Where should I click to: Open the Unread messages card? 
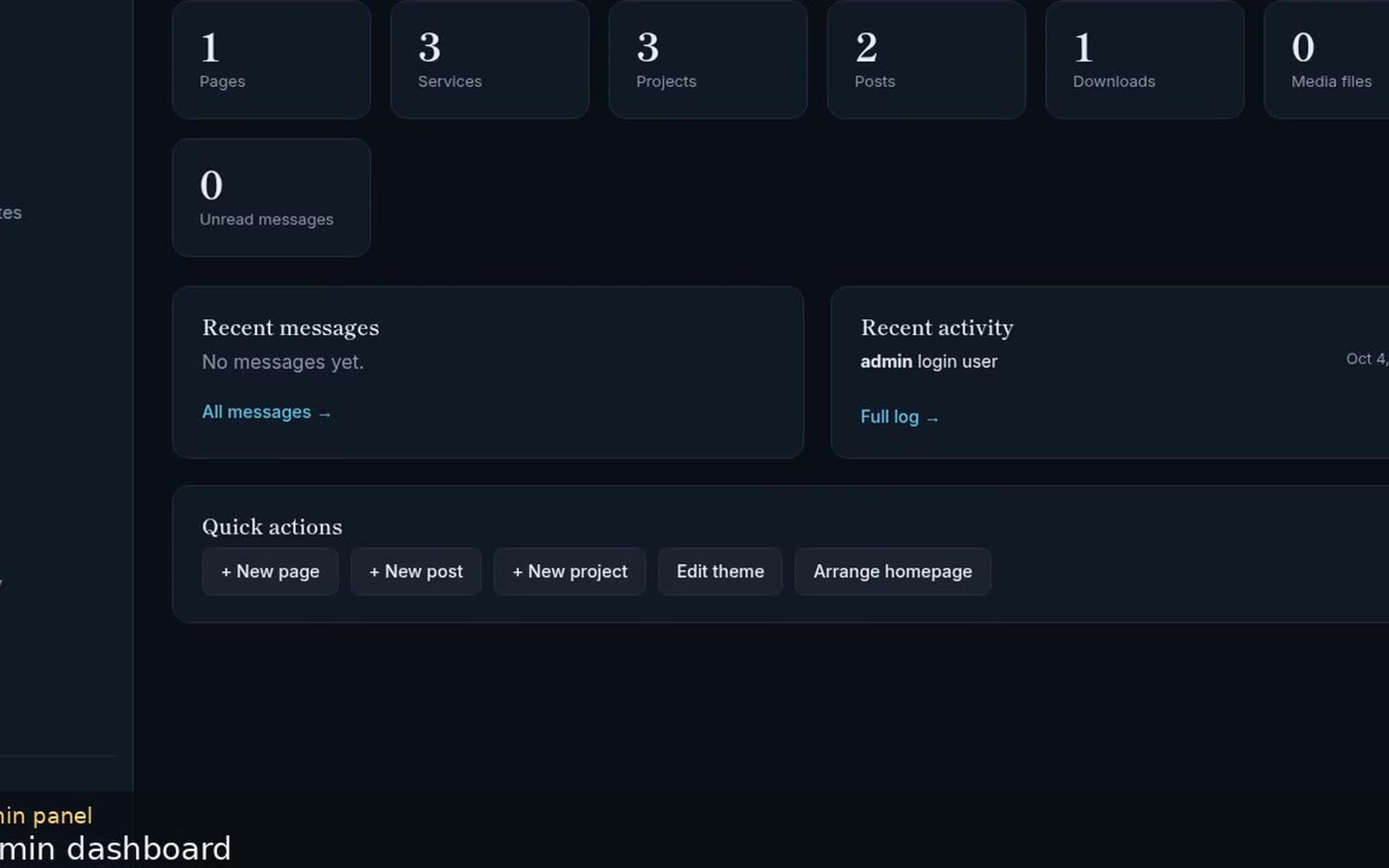271,198
